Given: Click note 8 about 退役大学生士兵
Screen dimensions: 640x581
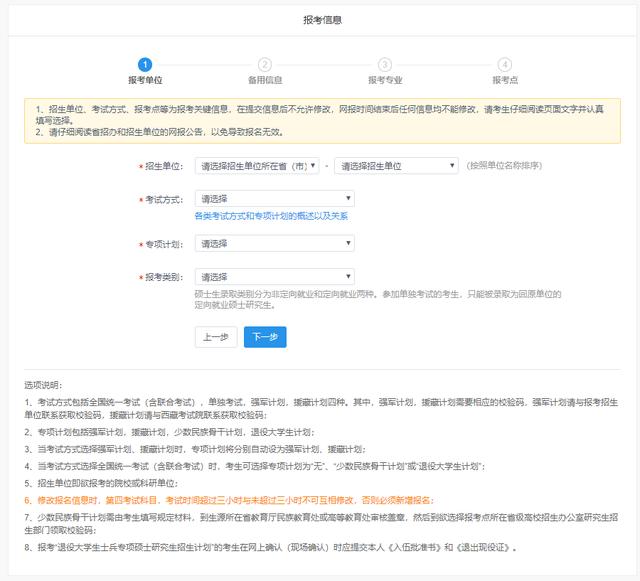Looking at the screenshot, I should (271, 548).
